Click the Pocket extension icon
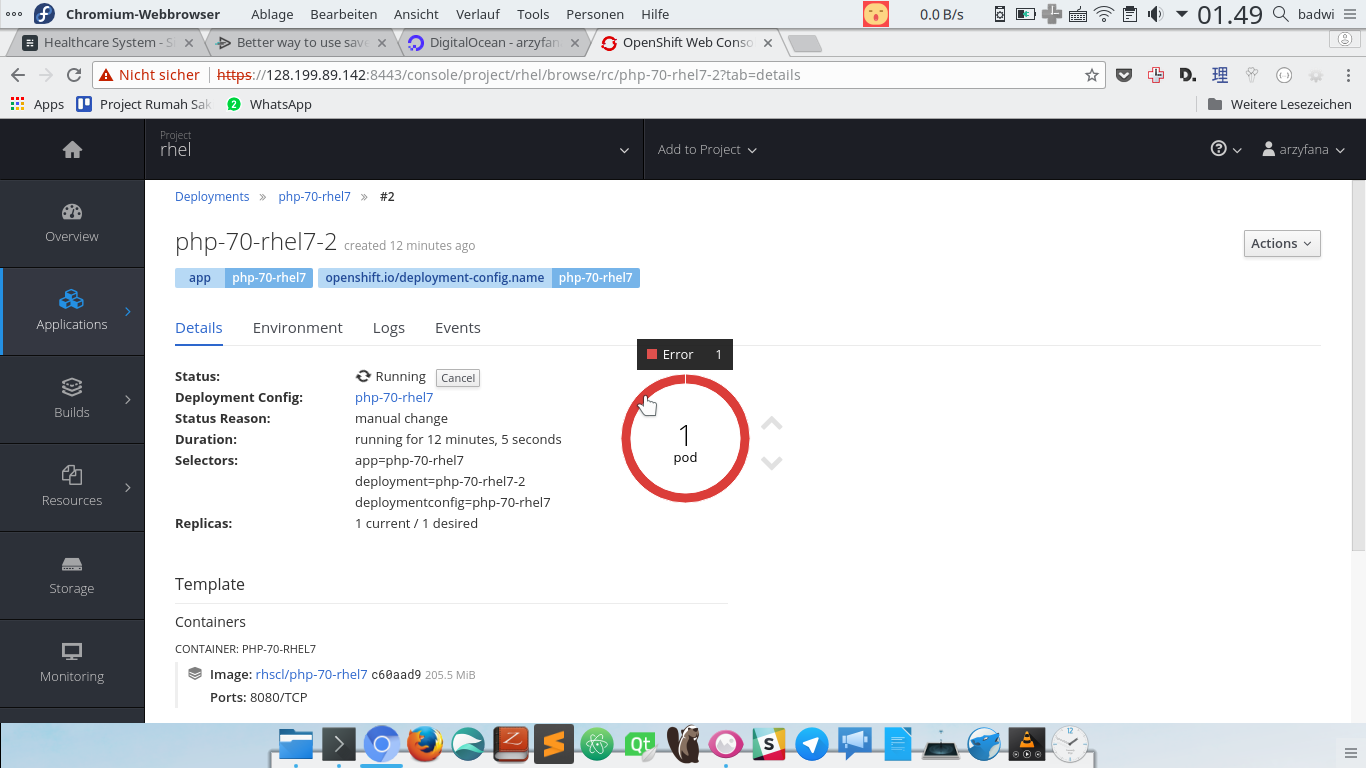 point(1124,75)
